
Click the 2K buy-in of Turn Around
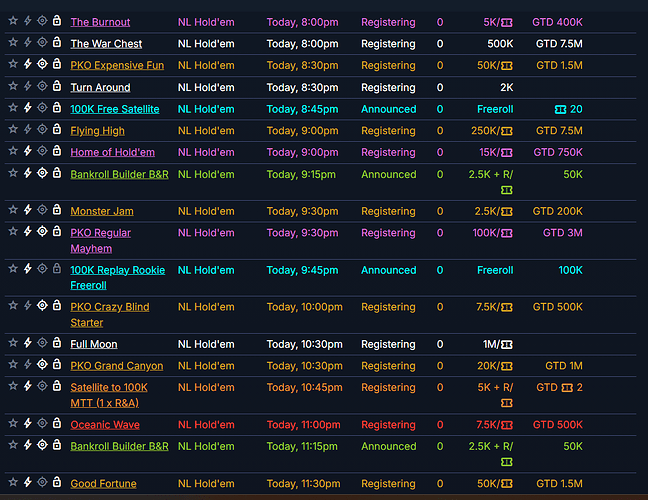coord(507,88)
